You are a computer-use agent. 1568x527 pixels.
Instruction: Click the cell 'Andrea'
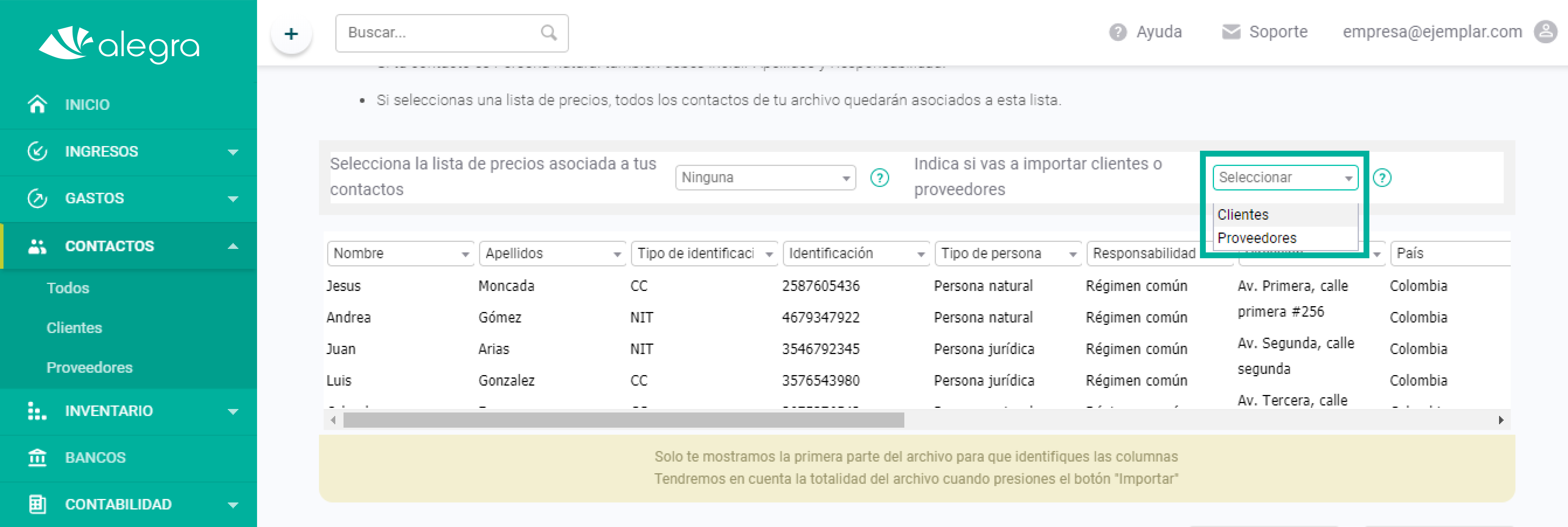click(x=348, y=318)
